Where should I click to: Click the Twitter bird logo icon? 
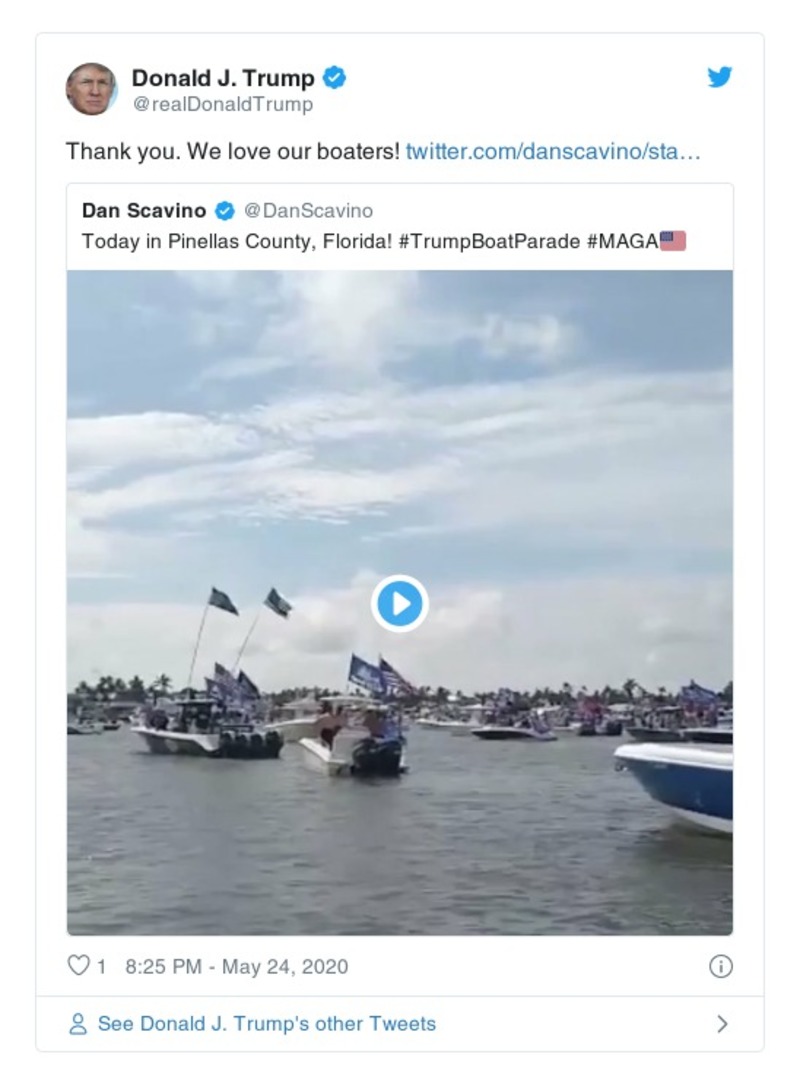coord(720,78)
